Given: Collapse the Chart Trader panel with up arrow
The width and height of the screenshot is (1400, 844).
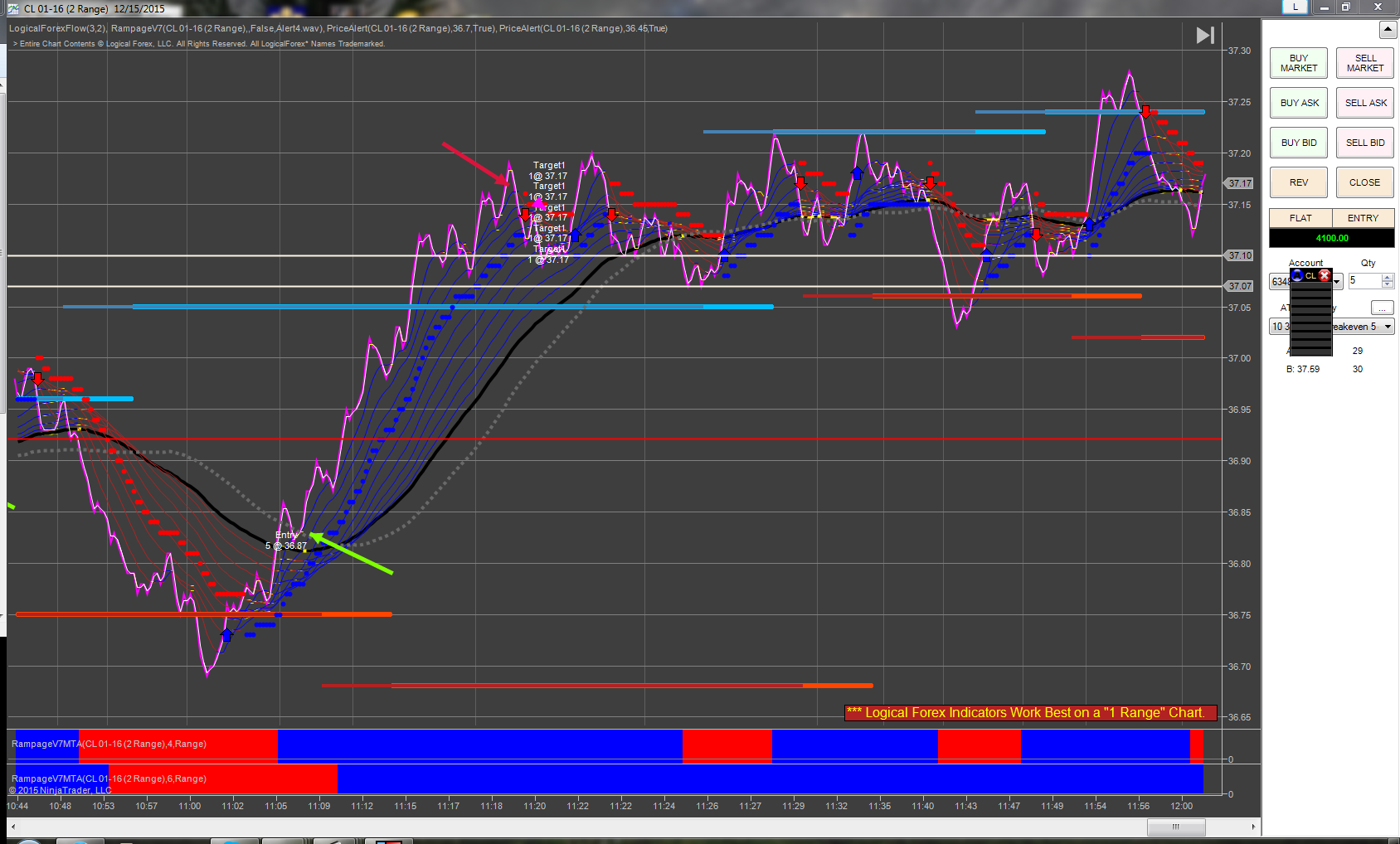Looking at the screenshot, I should tap(1388, 30).
